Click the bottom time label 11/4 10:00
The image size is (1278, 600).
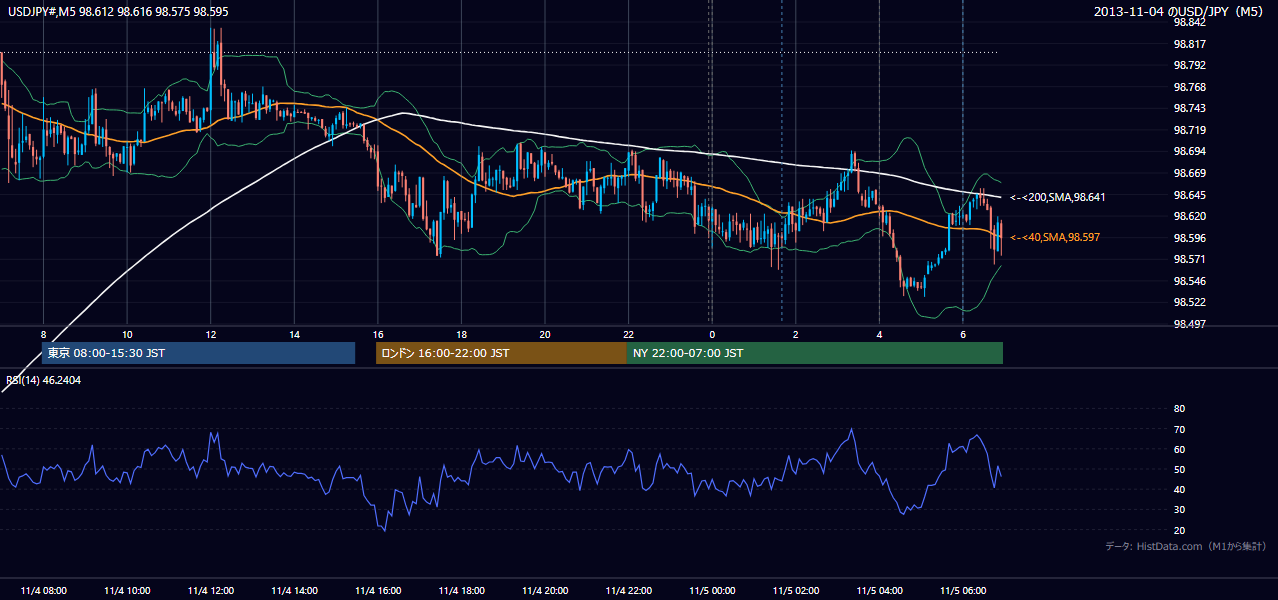tap(127, 591)
